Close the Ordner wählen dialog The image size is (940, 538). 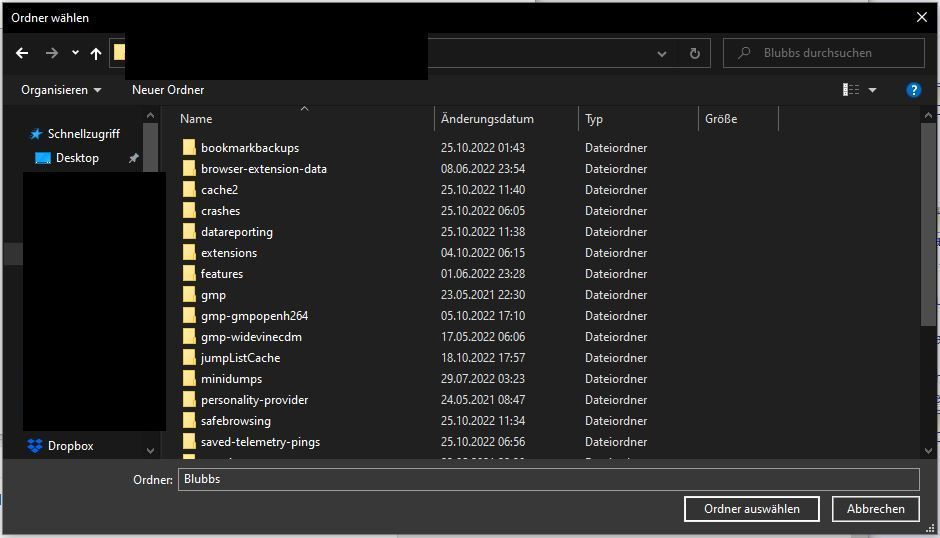coord(922,17)
